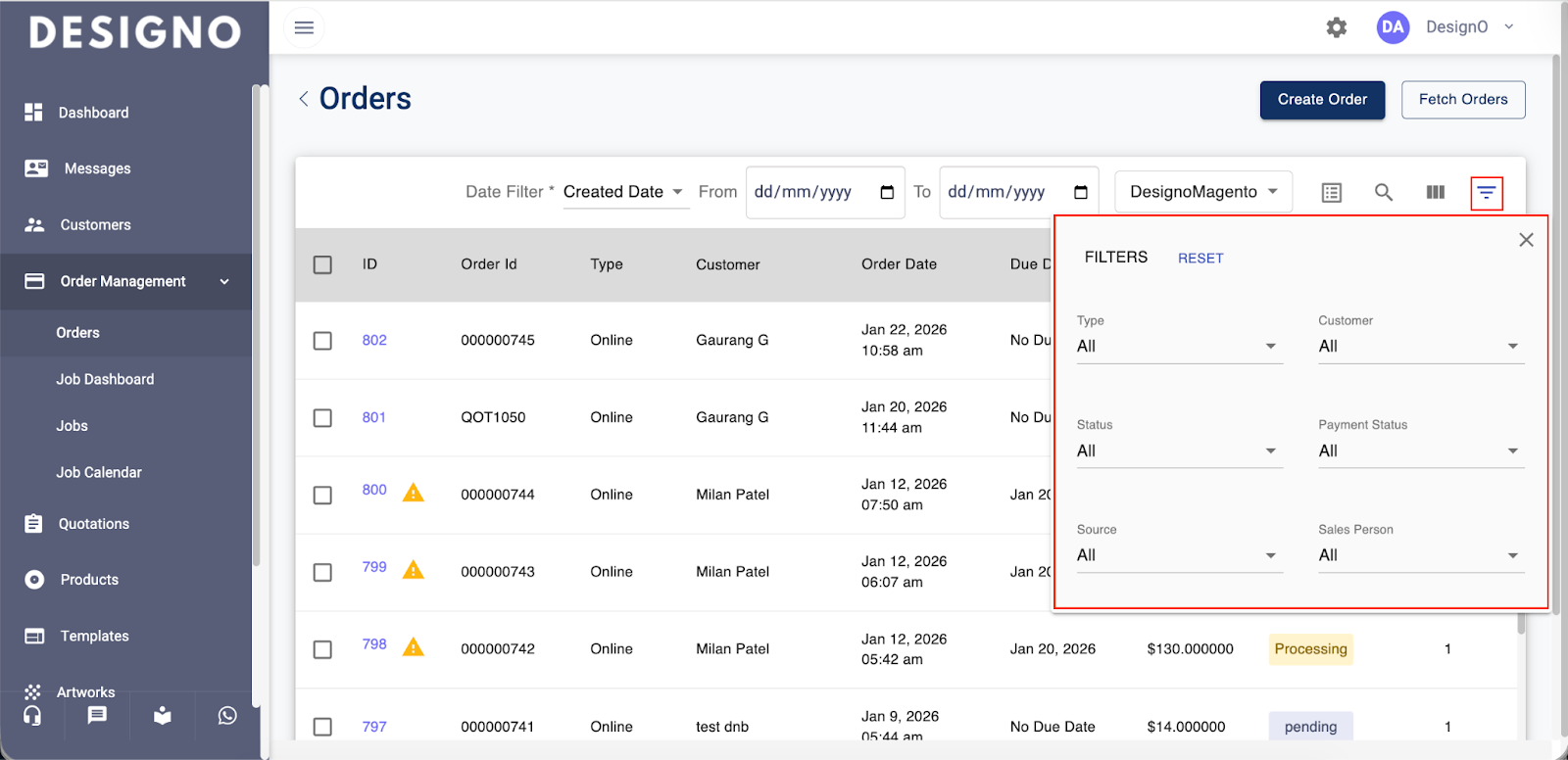Click the headset support icon
Viewport: 1568px width, 760px height.
32,716
